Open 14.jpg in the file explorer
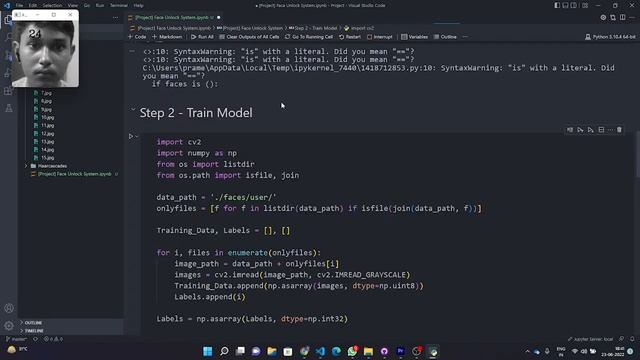The width and height of the screenshot is (640, 360). point(47,150)
